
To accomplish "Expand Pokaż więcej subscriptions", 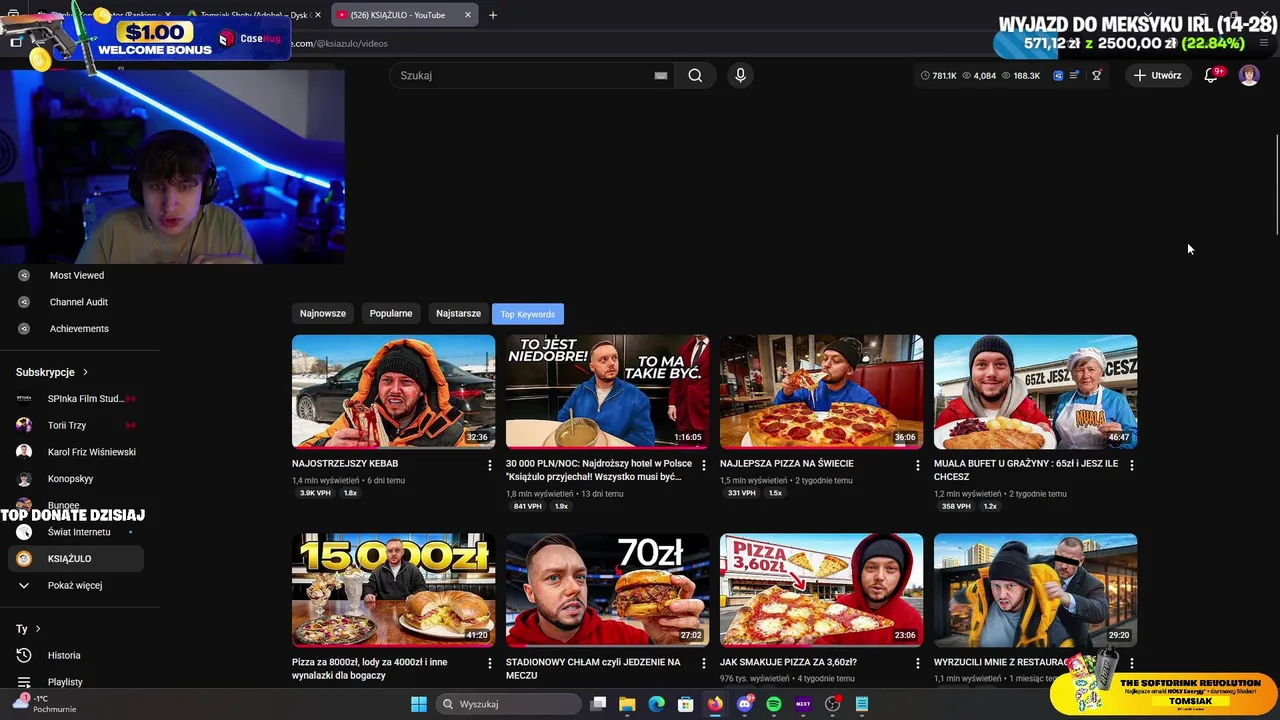I will click(76, 585).
